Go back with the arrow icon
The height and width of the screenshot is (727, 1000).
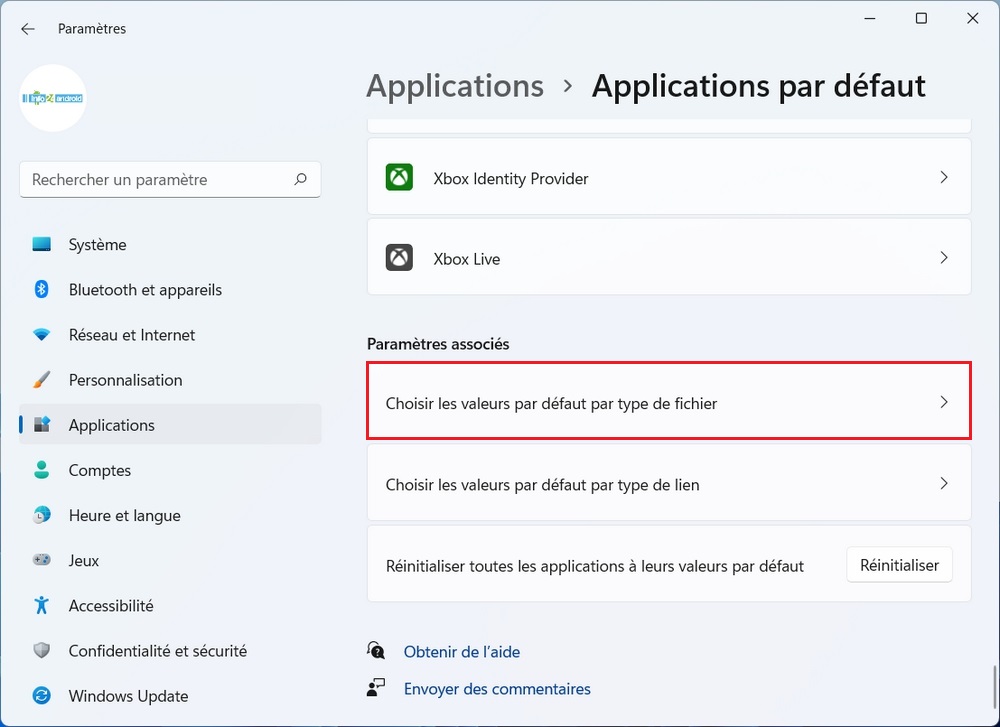[x=27, y=29]
